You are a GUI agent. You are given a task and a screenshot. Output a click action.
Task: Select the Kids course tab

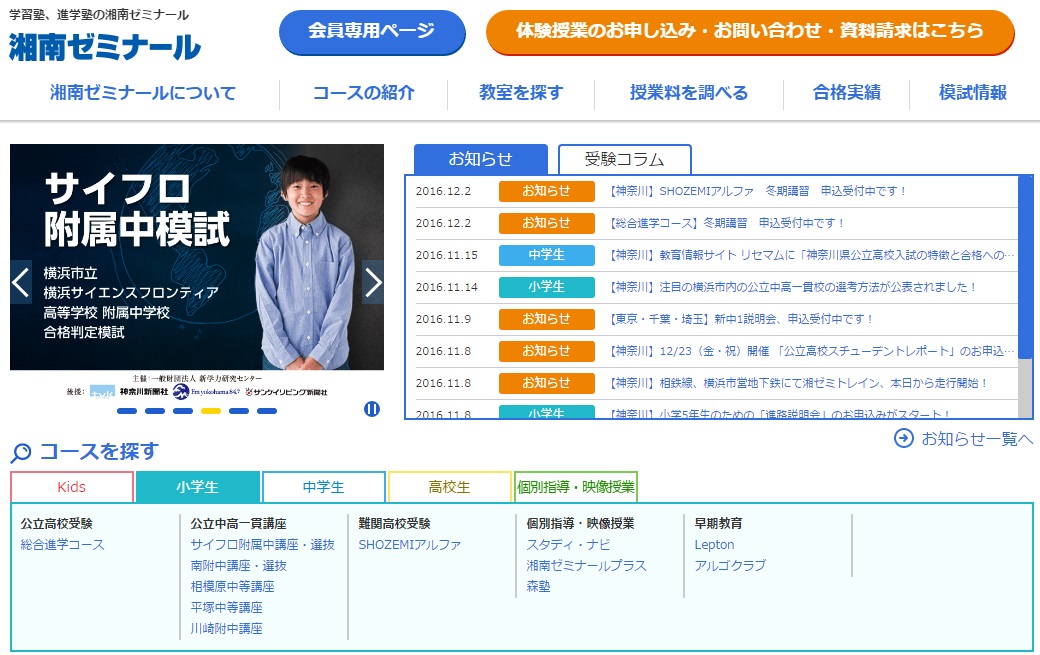click(x=72, y=487)
